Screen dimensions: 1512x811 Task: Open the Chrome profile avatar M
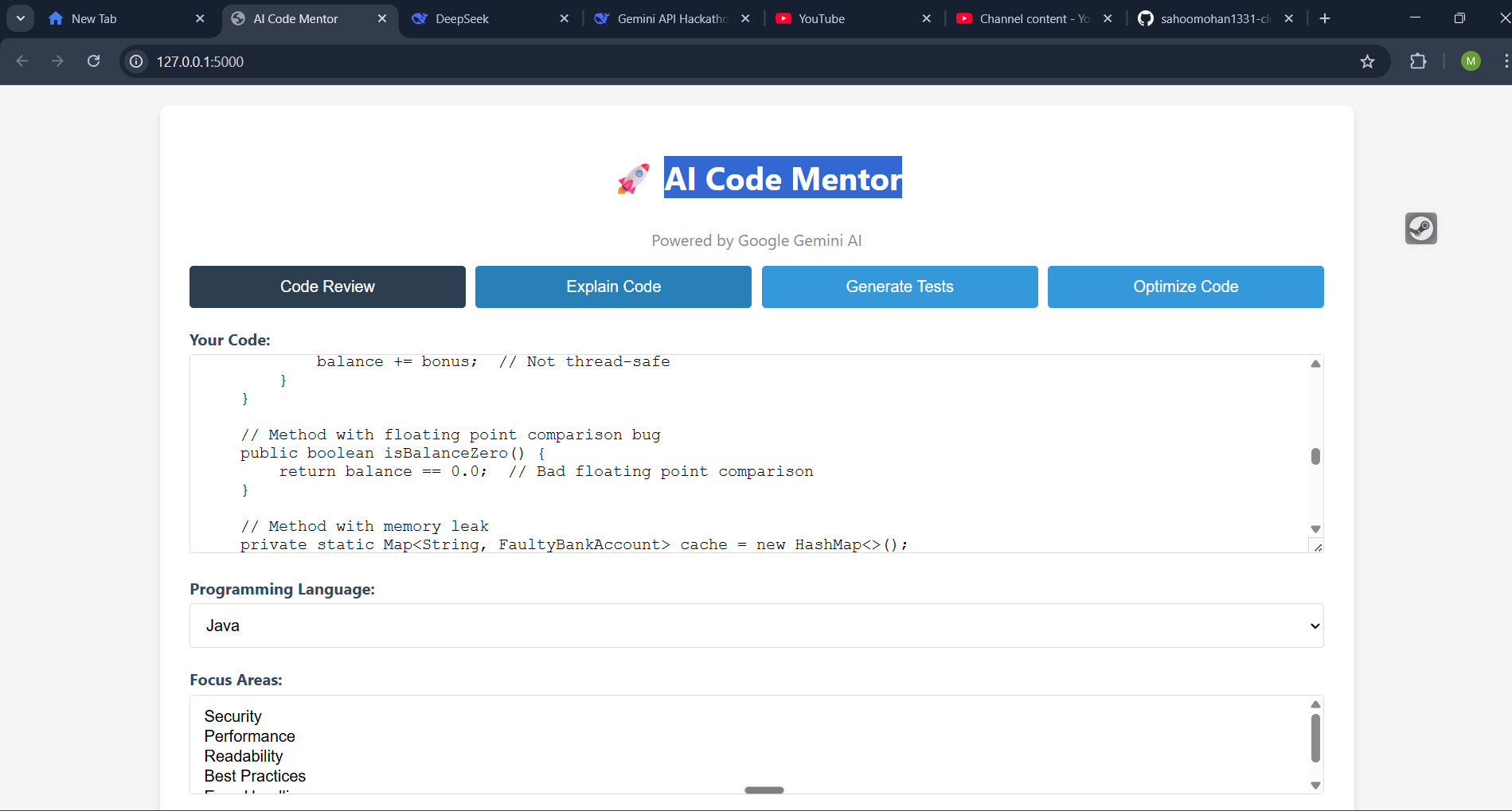(x=1471, y=61)
